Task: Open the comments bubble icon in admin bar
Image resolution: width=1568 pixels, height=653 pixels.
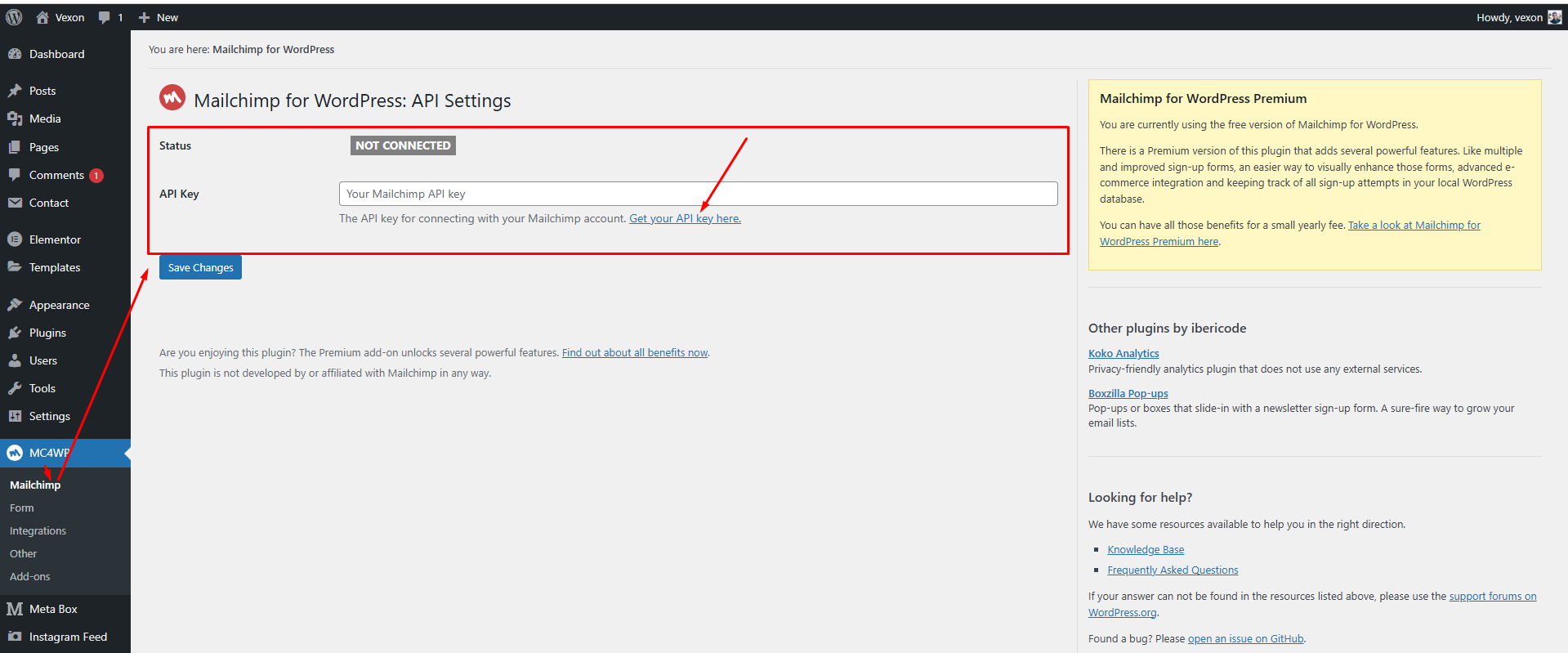Action: point(105,17)
